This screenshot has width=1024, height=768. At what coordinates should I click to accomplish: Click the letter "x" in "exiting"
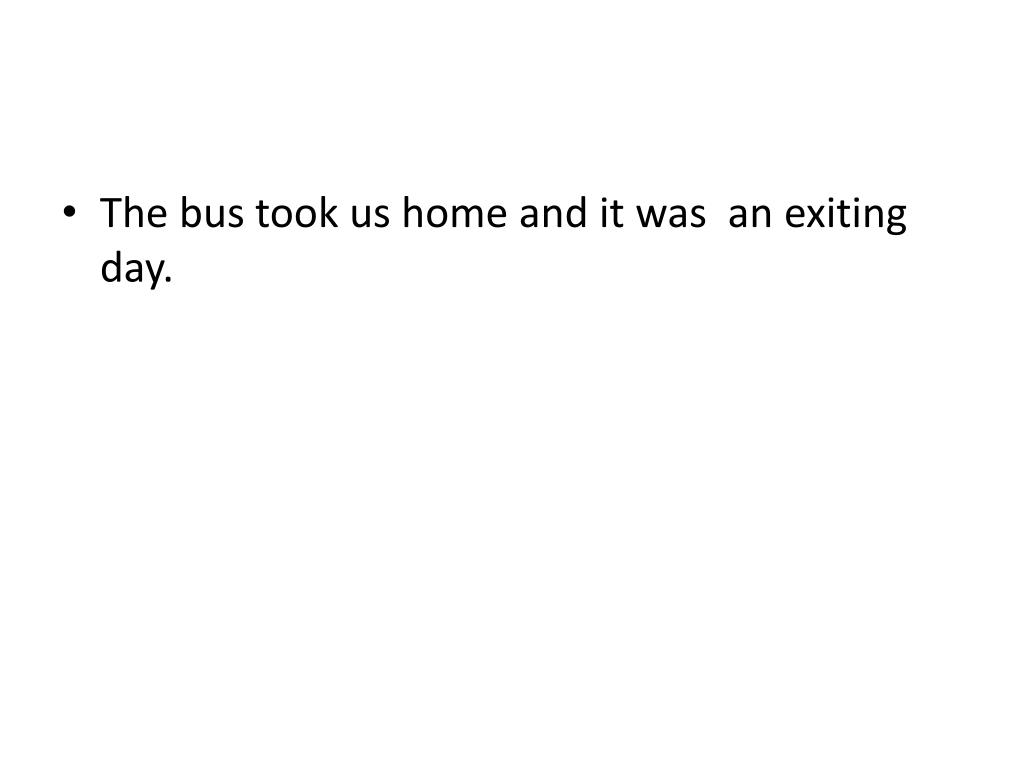click(817, 217)
